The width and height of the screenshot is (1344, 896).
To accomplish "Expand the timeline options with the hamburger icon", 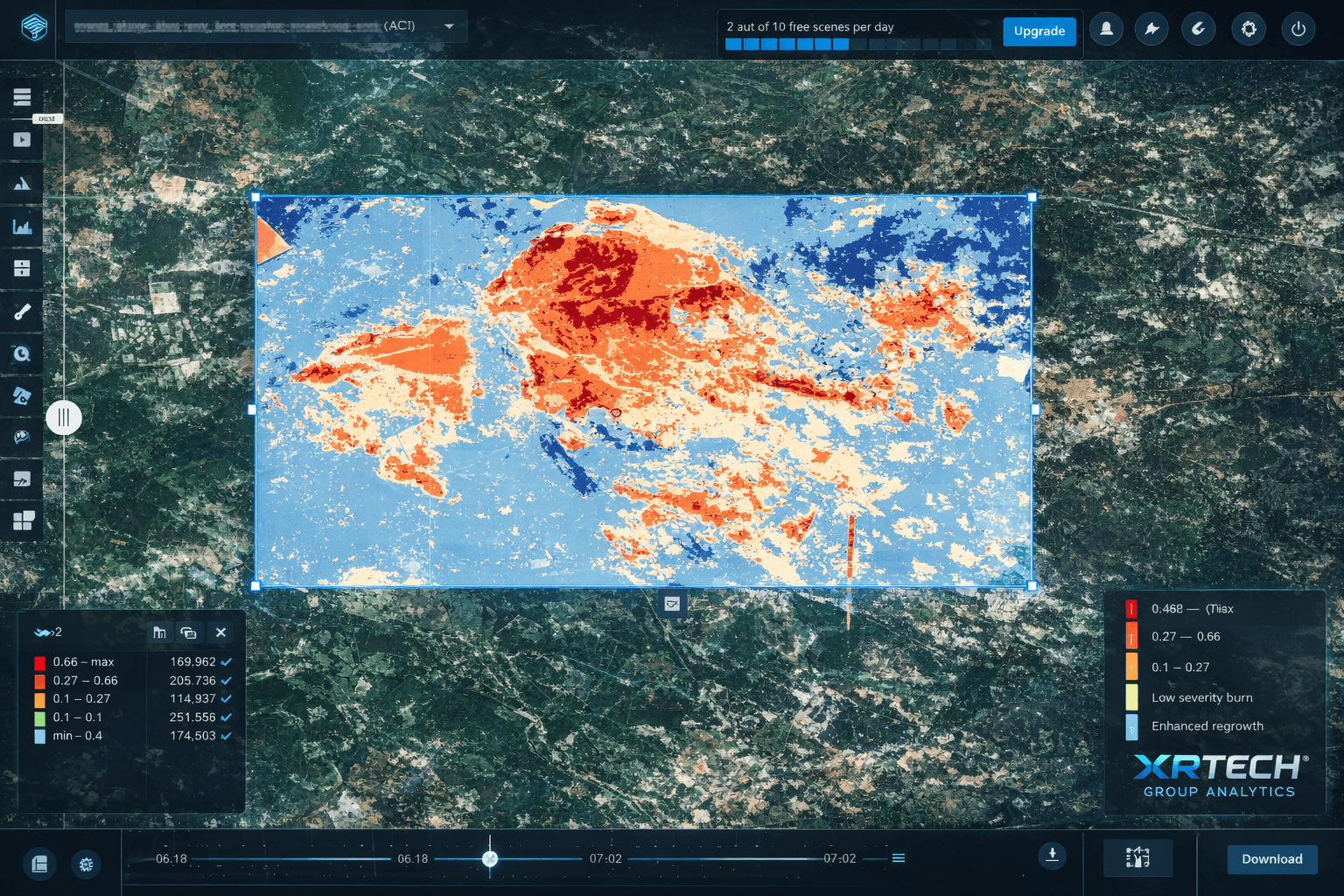I will point(898,858).
